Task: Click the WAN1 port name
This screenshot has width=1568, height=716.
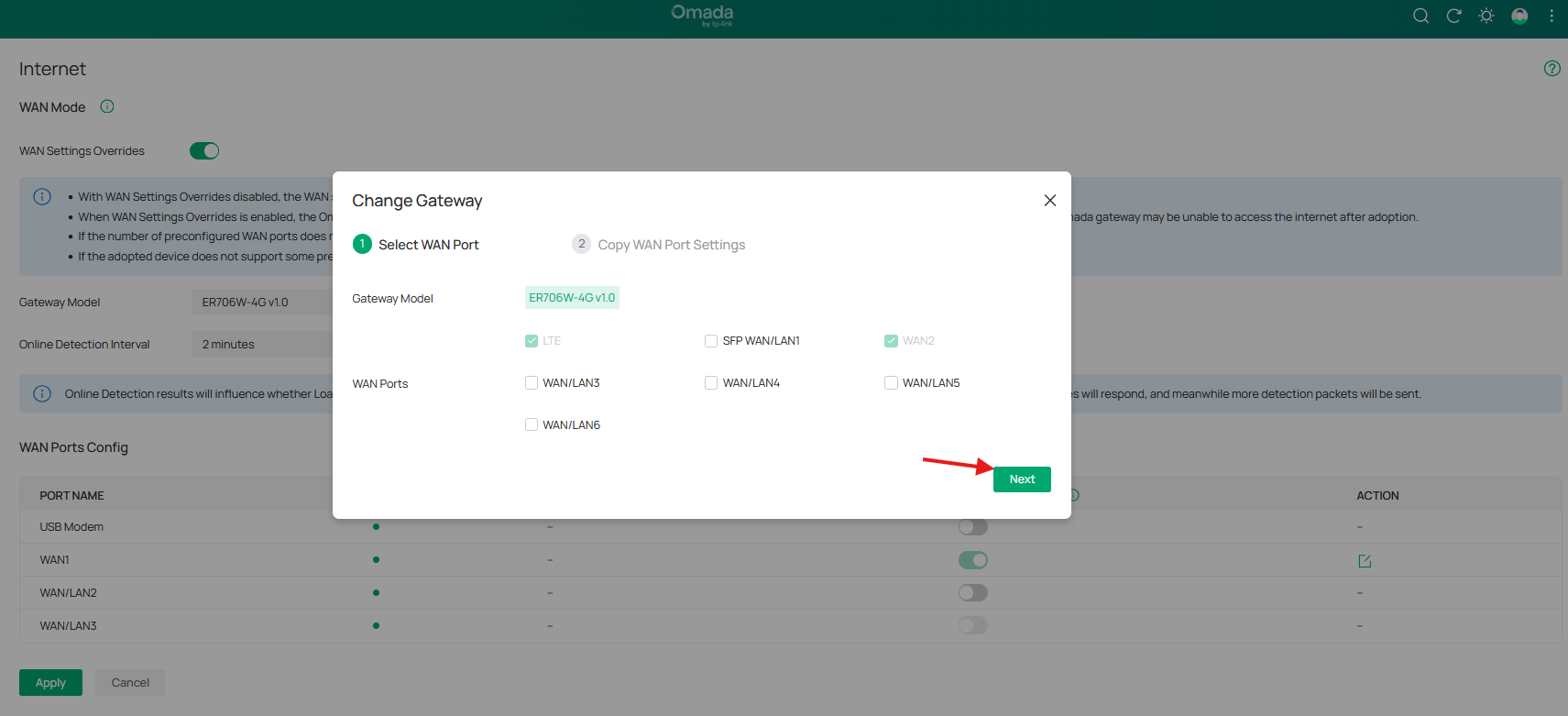Action: point(54,560)
